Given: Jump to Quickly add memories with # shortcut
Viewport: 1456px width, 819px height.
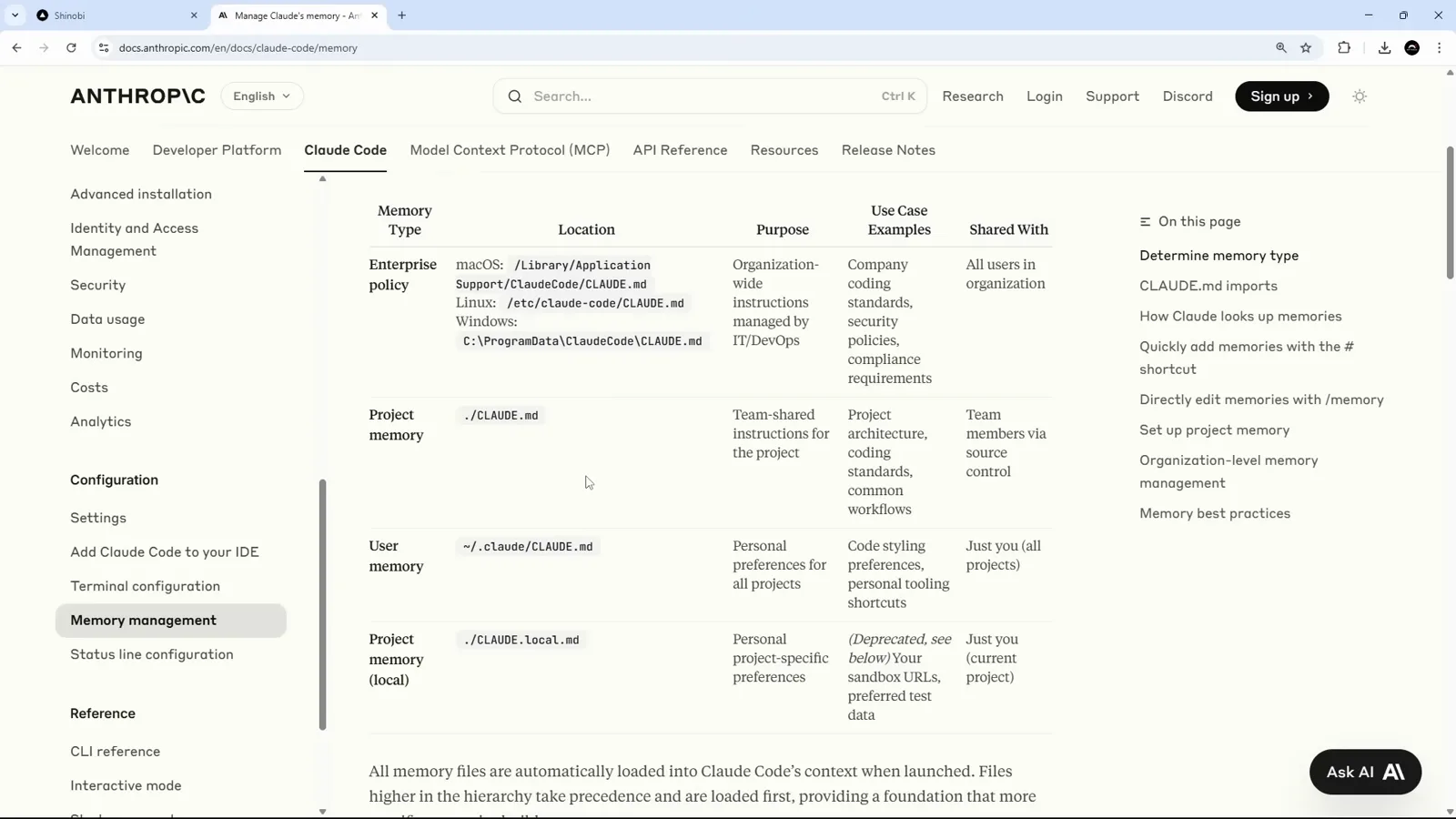Looking at the screenshot, I should coord(1247,358).
